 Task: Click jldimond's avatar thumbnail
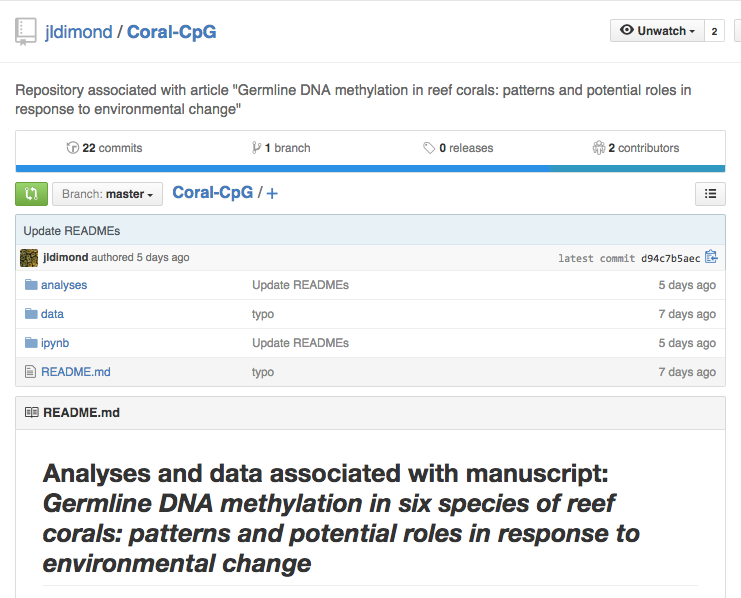click(29, 258)
